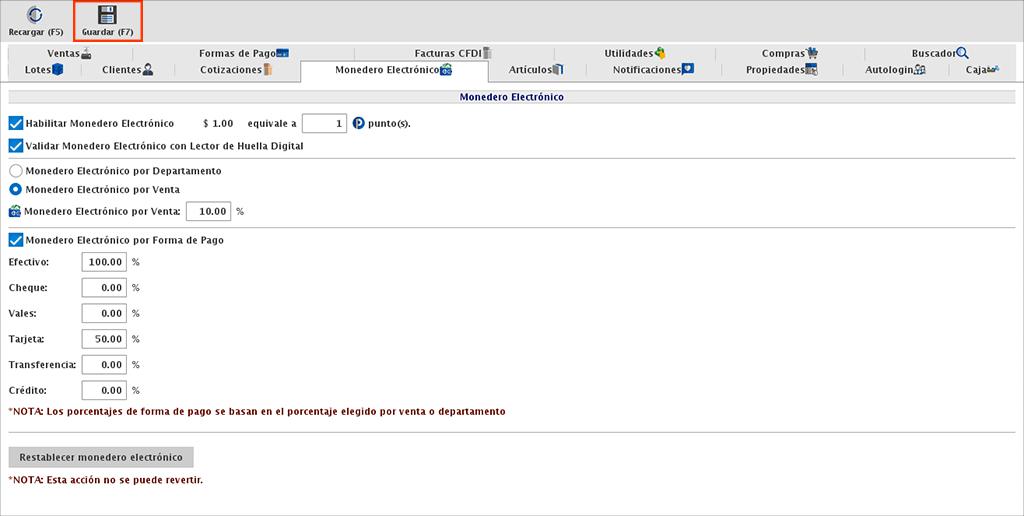Viewport: 1024px width, 516px height.
Task: Focus the points equivalence input field
Action: (x=324, y=124)
